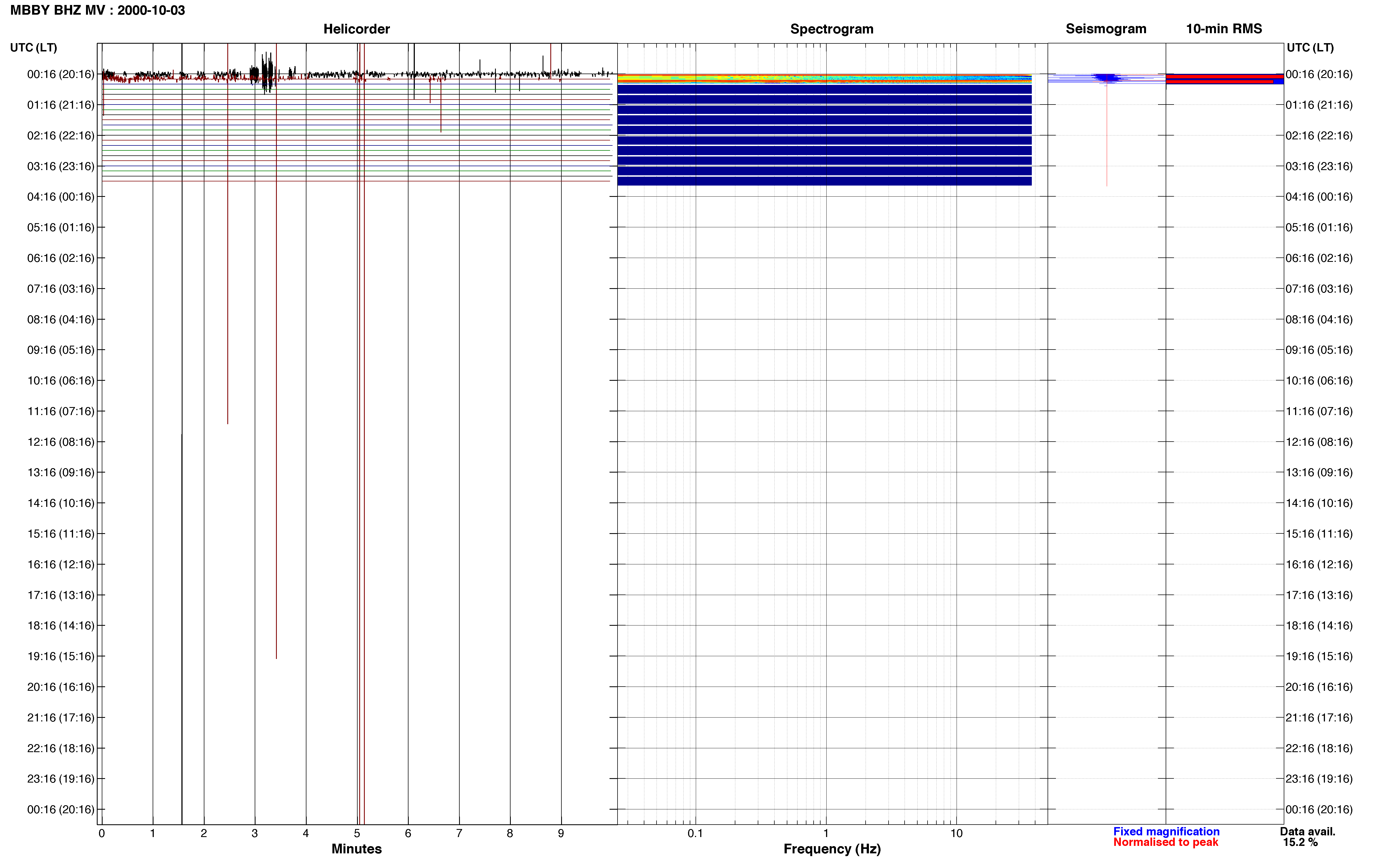Click the left axis label 02:16 (22:16)

61,135
